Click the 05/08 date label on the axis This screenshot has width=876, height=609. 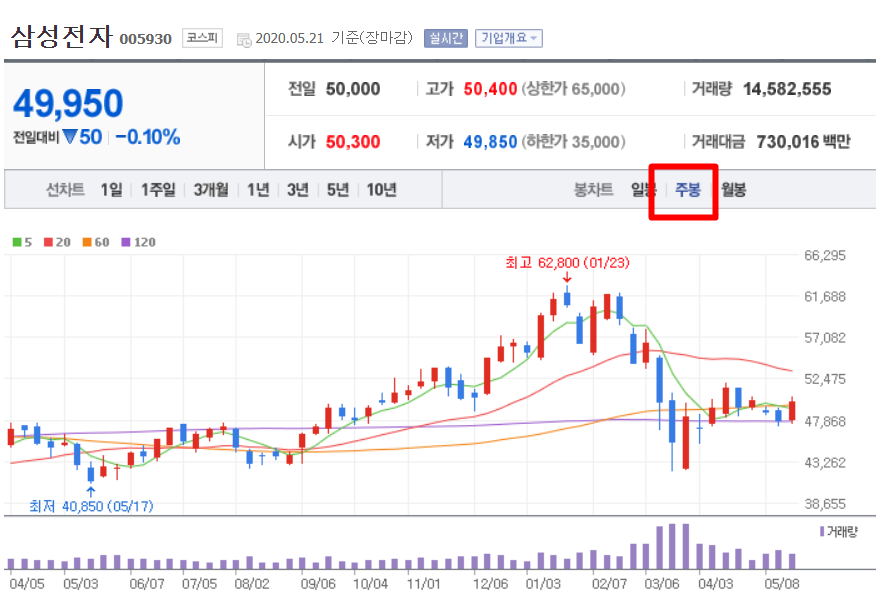click(x=782, y=584)
